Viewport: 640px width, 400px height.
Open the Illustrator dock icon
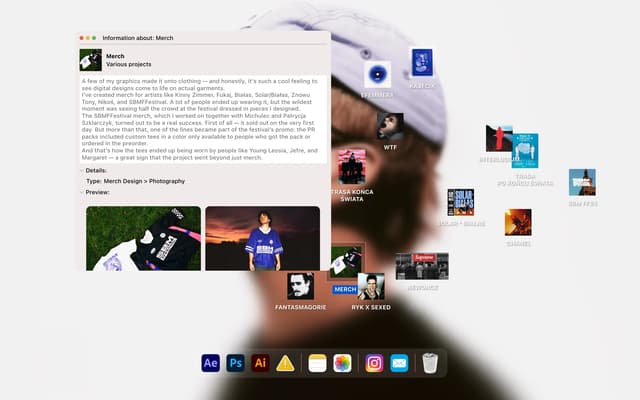(260, 363)
